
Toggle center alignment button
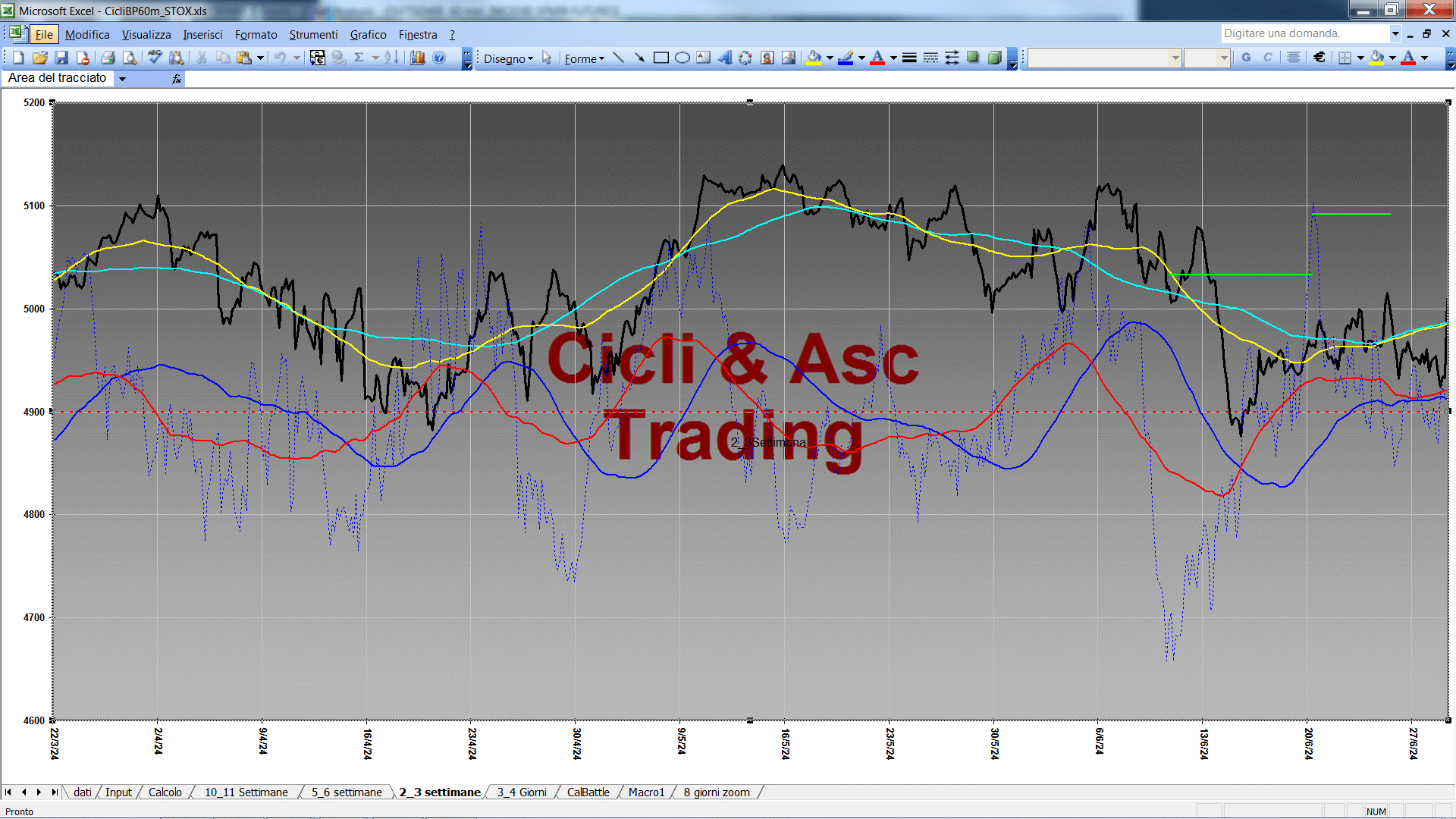coord(1294,58)
